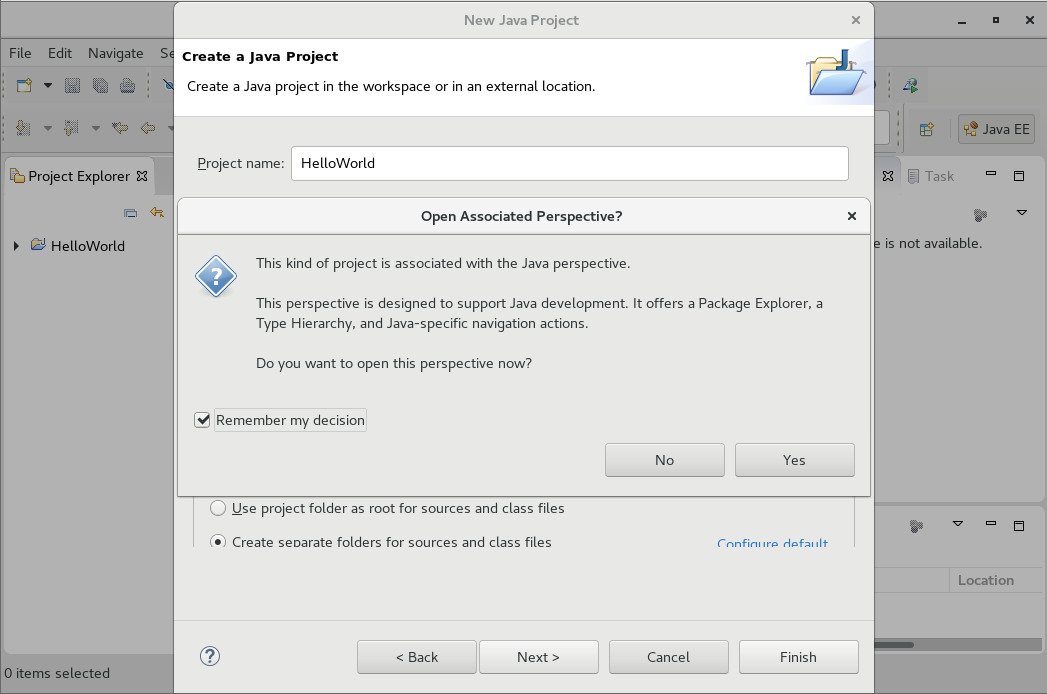Select Create separate folders radio button
This screenshot has width=1047, height=694.
[218, 542]
